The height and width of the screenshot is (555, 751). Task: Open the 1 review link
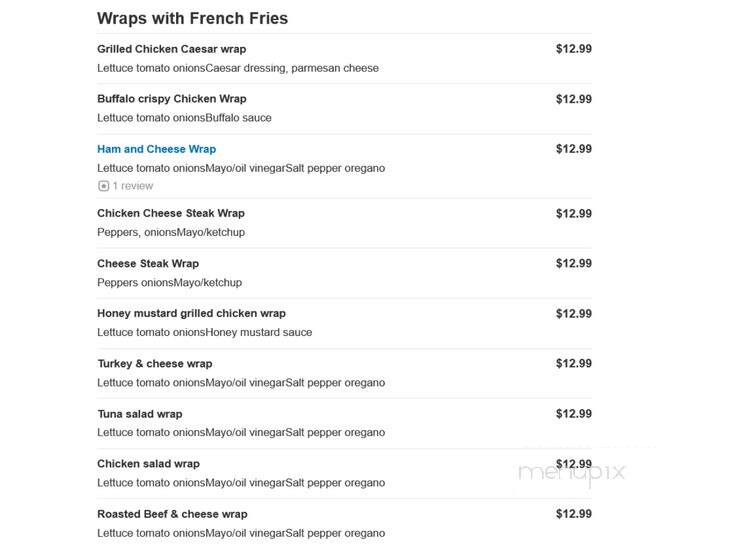tap(133, 186)
